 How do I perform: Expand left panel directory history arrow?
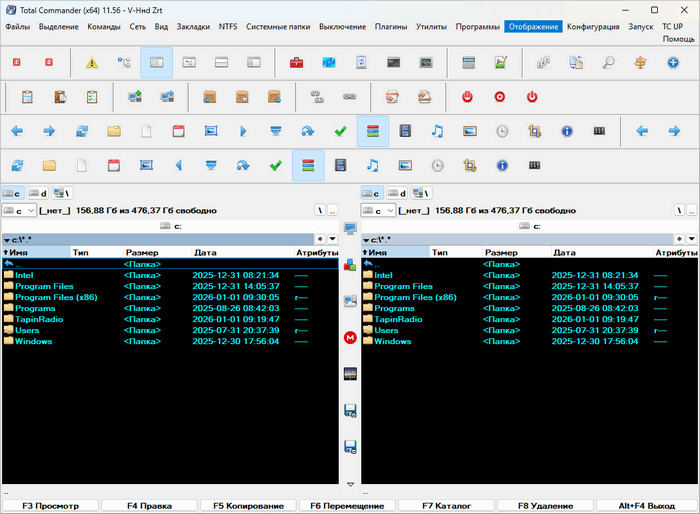[332, 239]
